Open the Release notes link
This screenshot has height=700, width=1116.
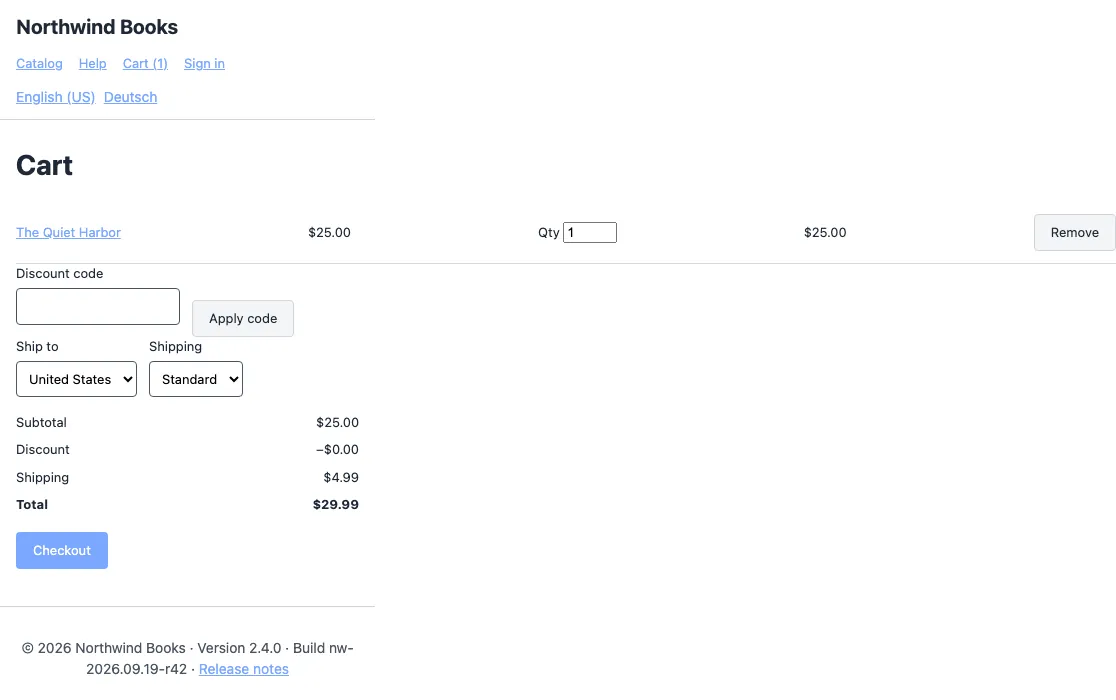243,669
